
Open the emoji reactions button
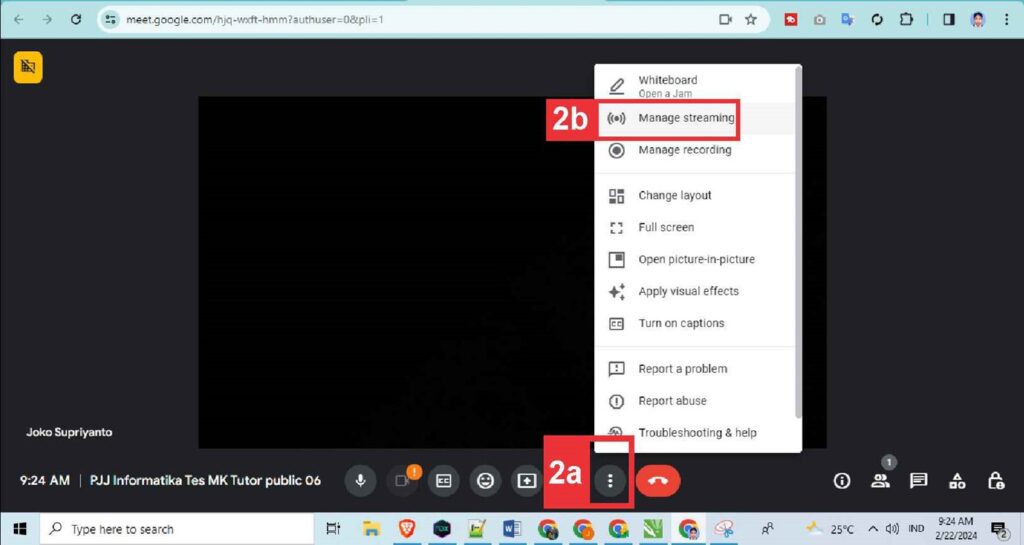click(485, 481)
